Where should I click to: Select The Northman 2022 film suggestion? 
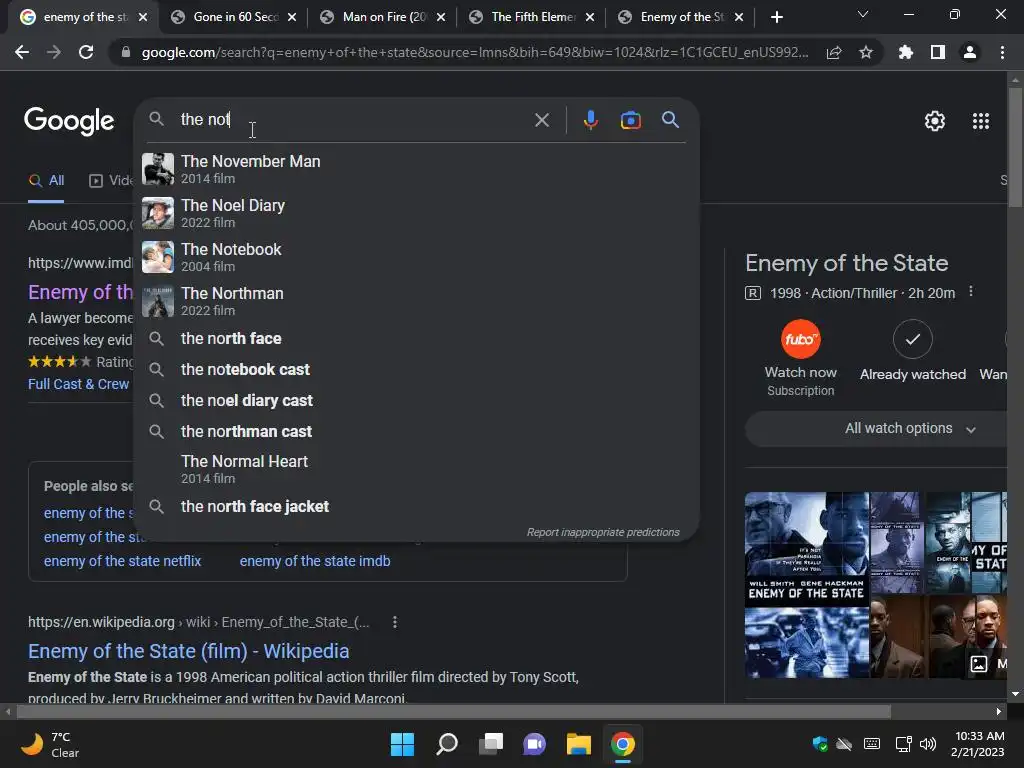(417, 301)
